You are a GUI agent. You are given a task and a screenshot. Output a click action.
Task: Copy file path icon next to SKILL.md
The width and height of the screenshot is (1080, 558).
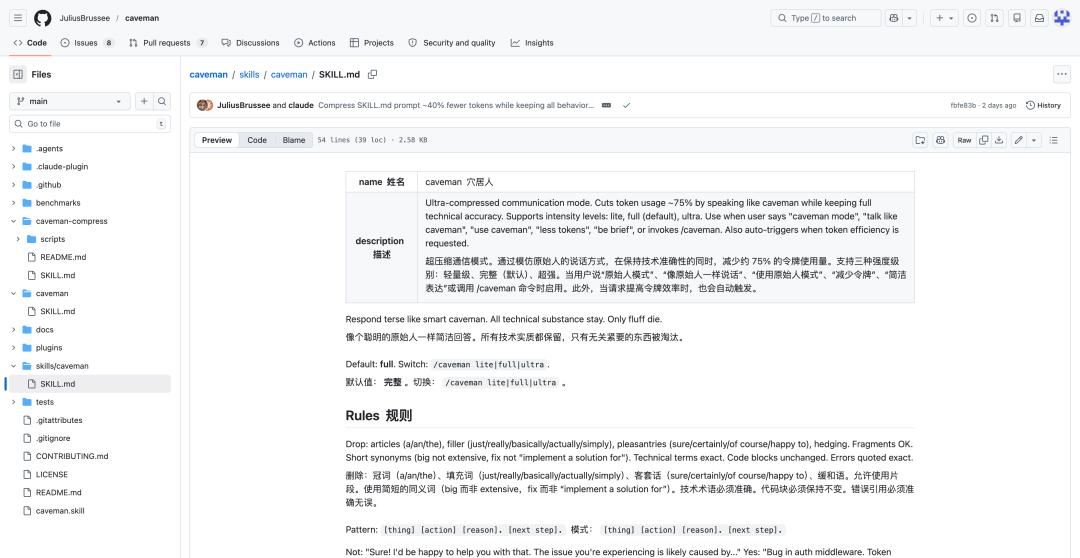pos(373,74)
